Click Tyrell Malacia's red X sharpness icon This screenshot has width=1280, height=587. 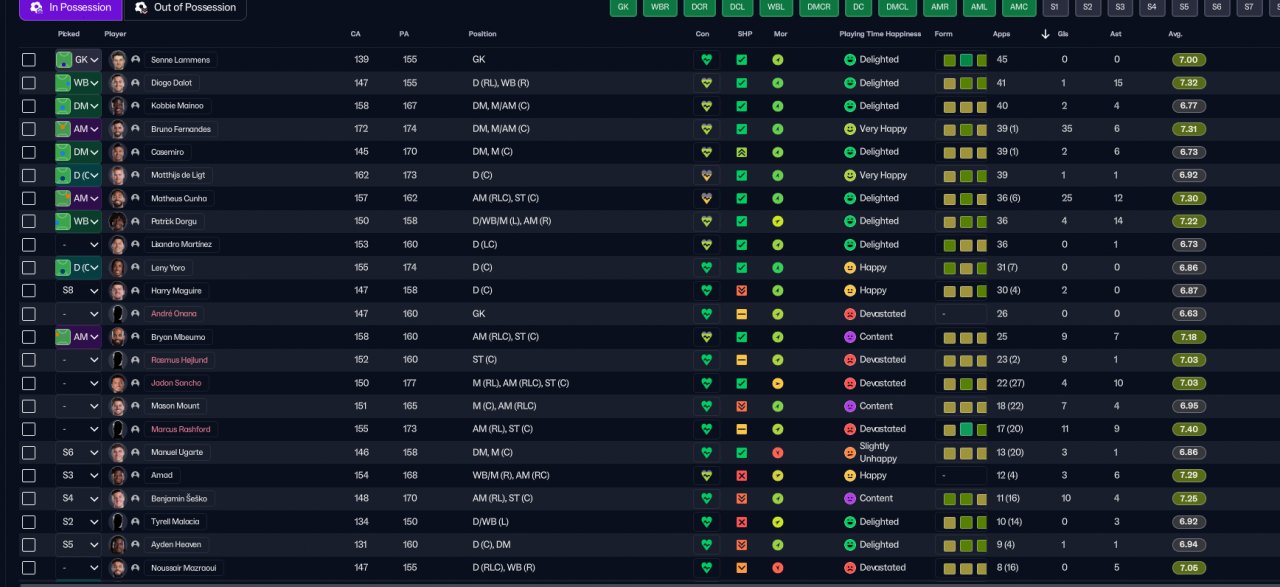click(741, 522)
